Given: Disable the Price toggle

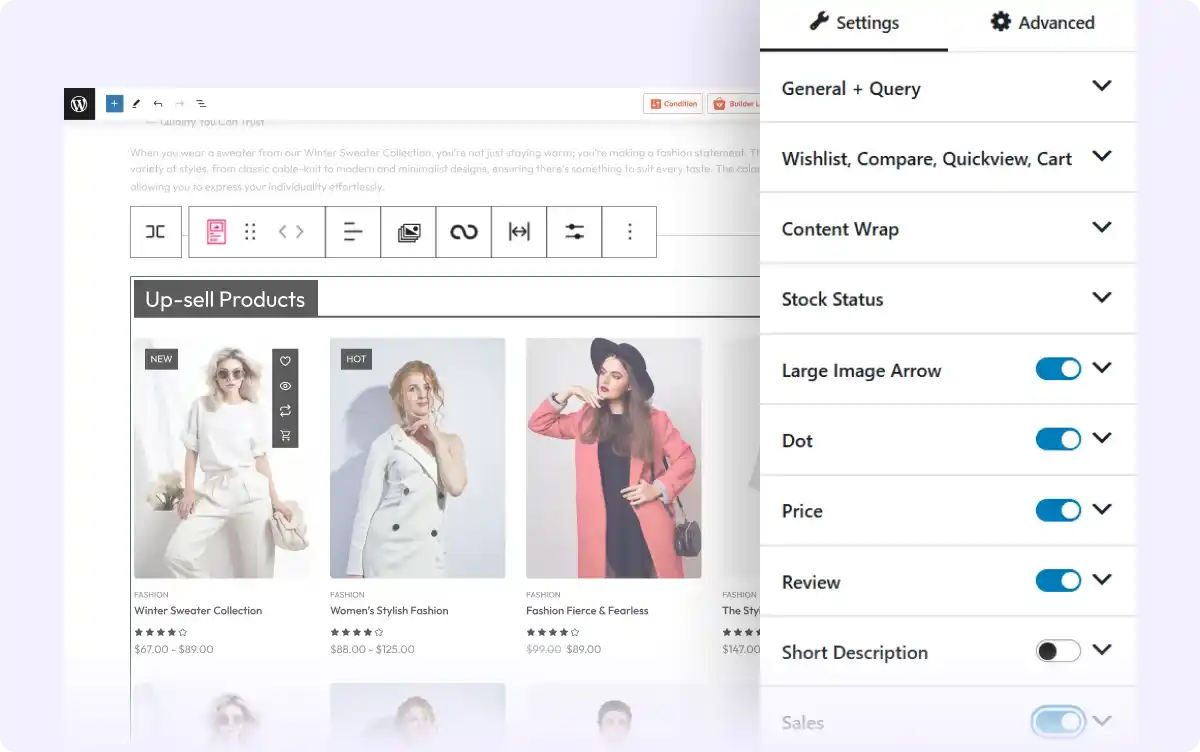Looking at the screenshot, I should (1058, 510).
